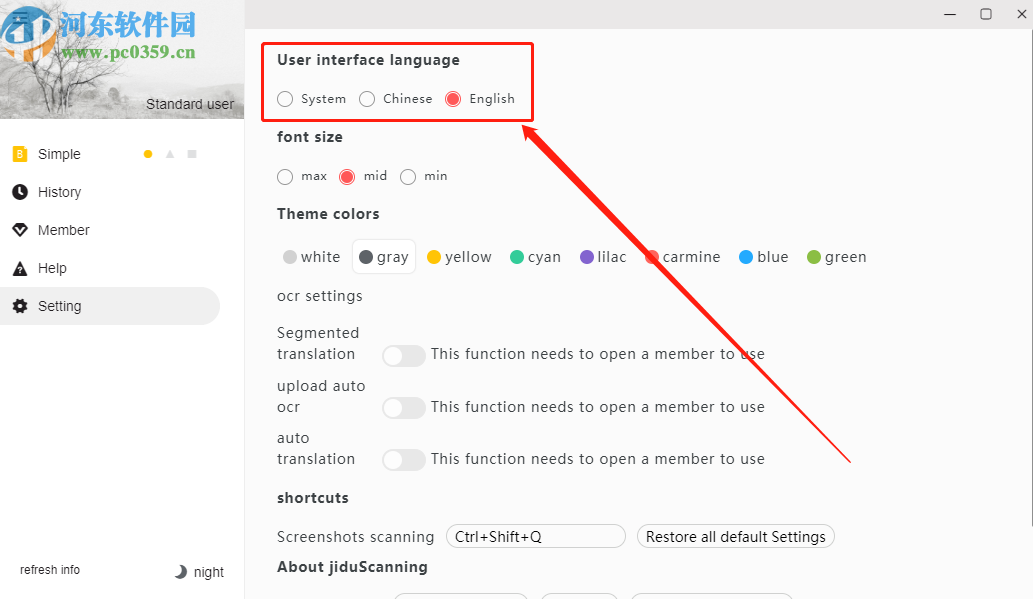Click Restore all default Settings button
The image size is (1033, 599).
735,537
